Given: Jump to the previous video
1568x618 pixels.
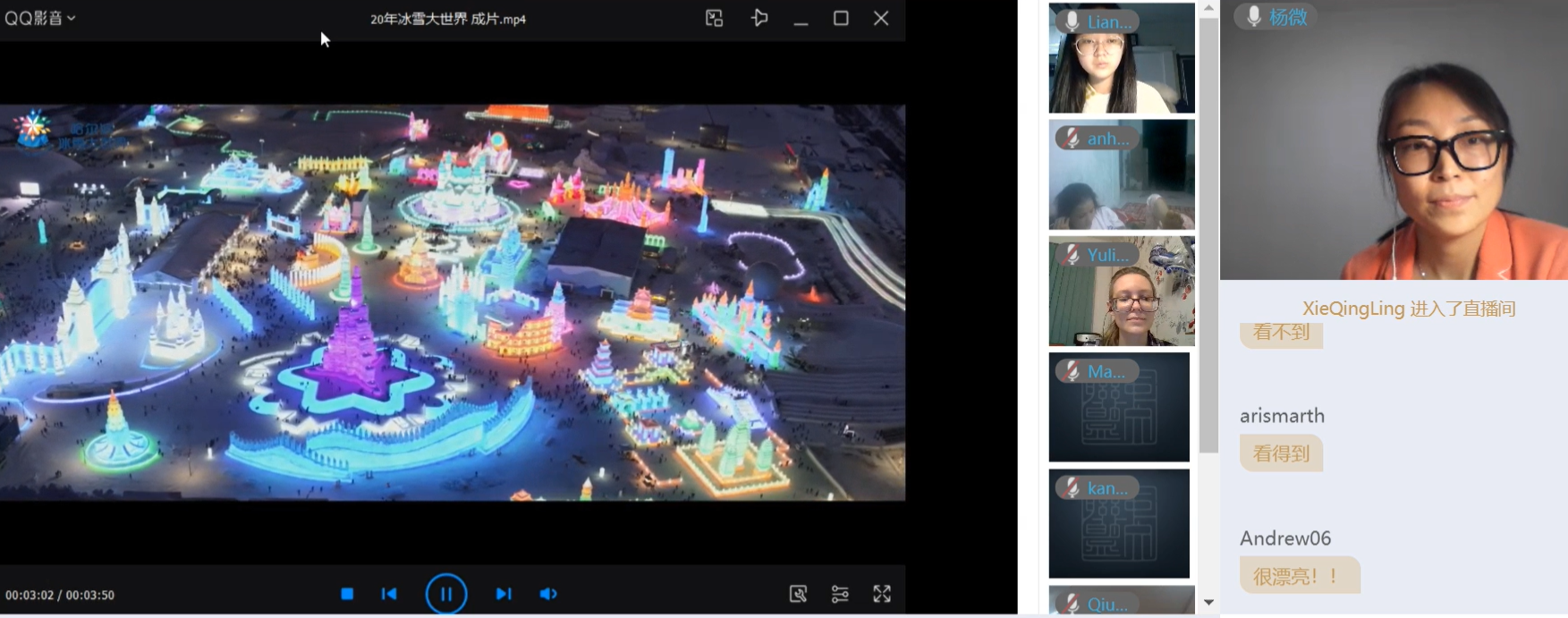Looking at the screenshot, I should point(389,594).
